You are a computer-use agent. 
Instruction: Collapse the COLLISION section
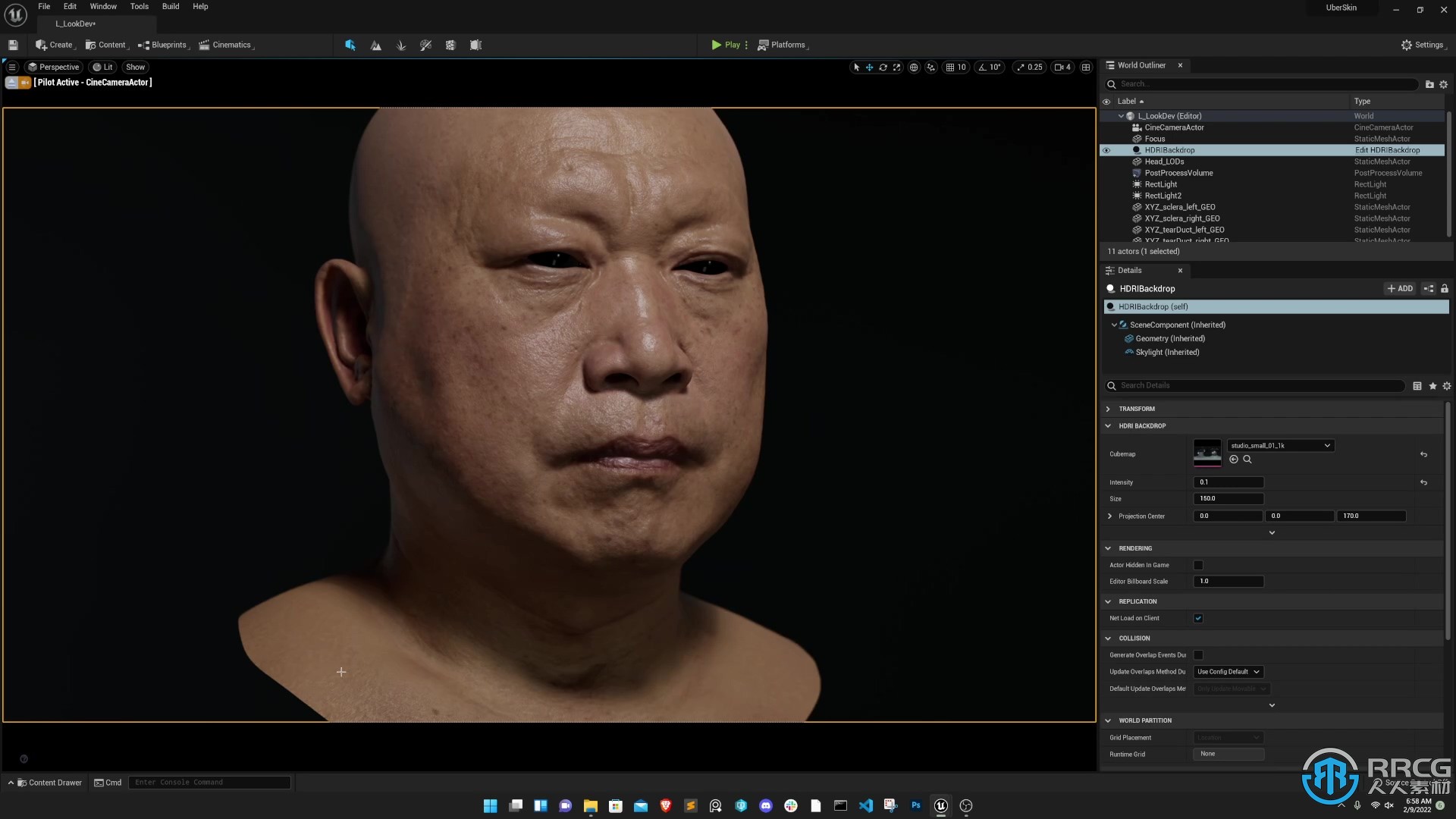(1108, 639)
